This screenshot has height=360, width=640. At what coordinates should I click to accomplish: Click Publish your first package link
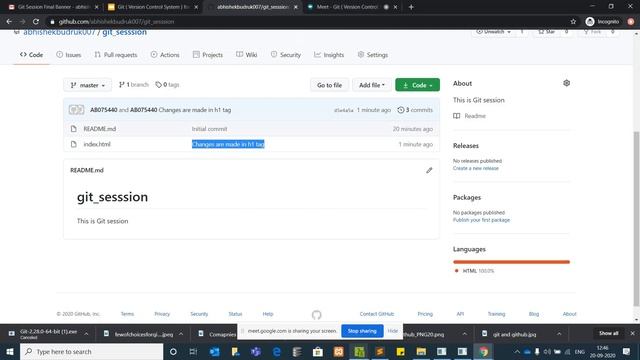[481, 220]
